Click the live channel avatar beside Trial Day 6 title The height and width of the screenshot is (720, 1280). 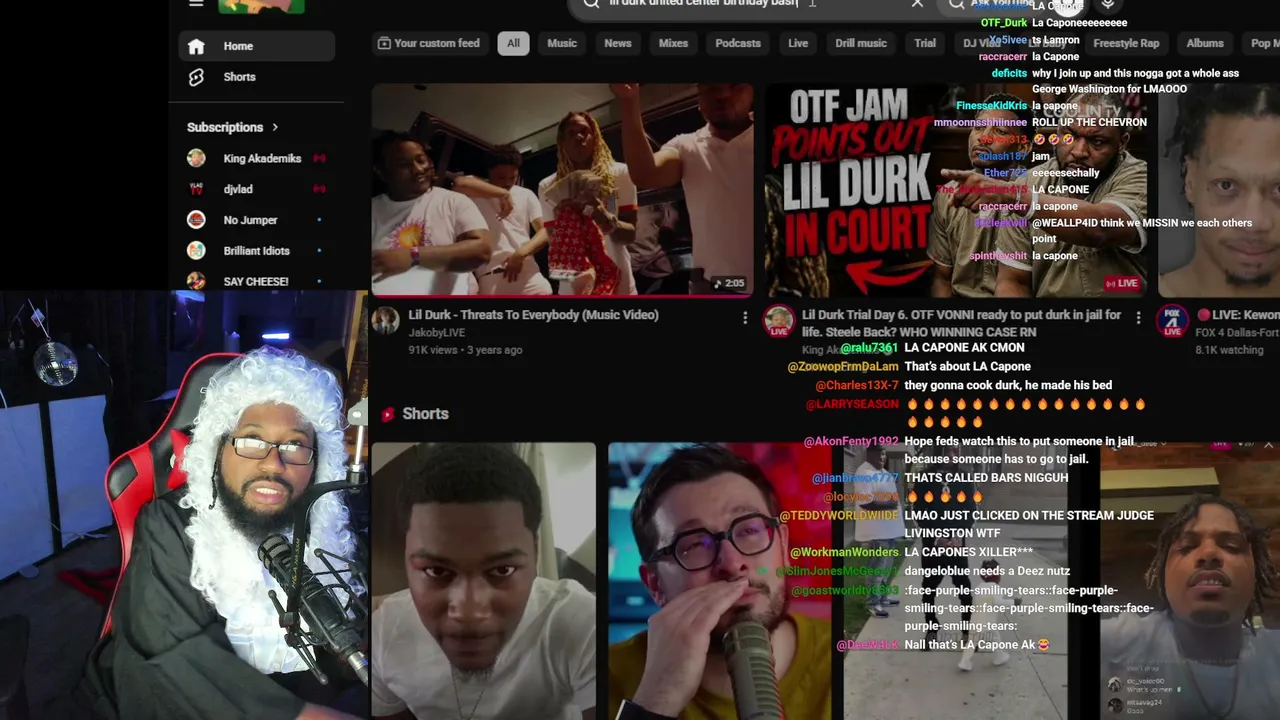point(779,320)
